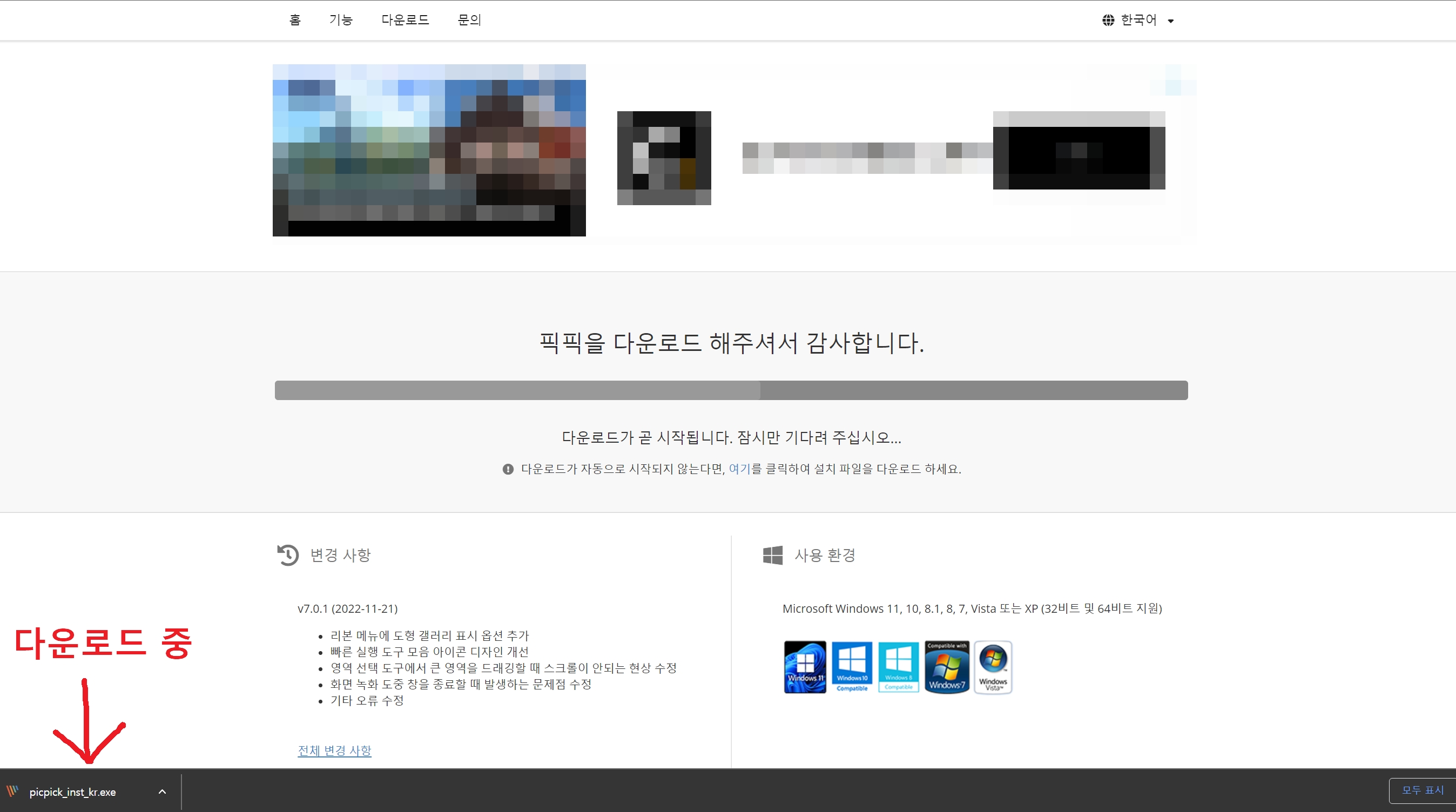Click the info icon beside download notice
Screen dimensions: 1456x812
[508, 469]
